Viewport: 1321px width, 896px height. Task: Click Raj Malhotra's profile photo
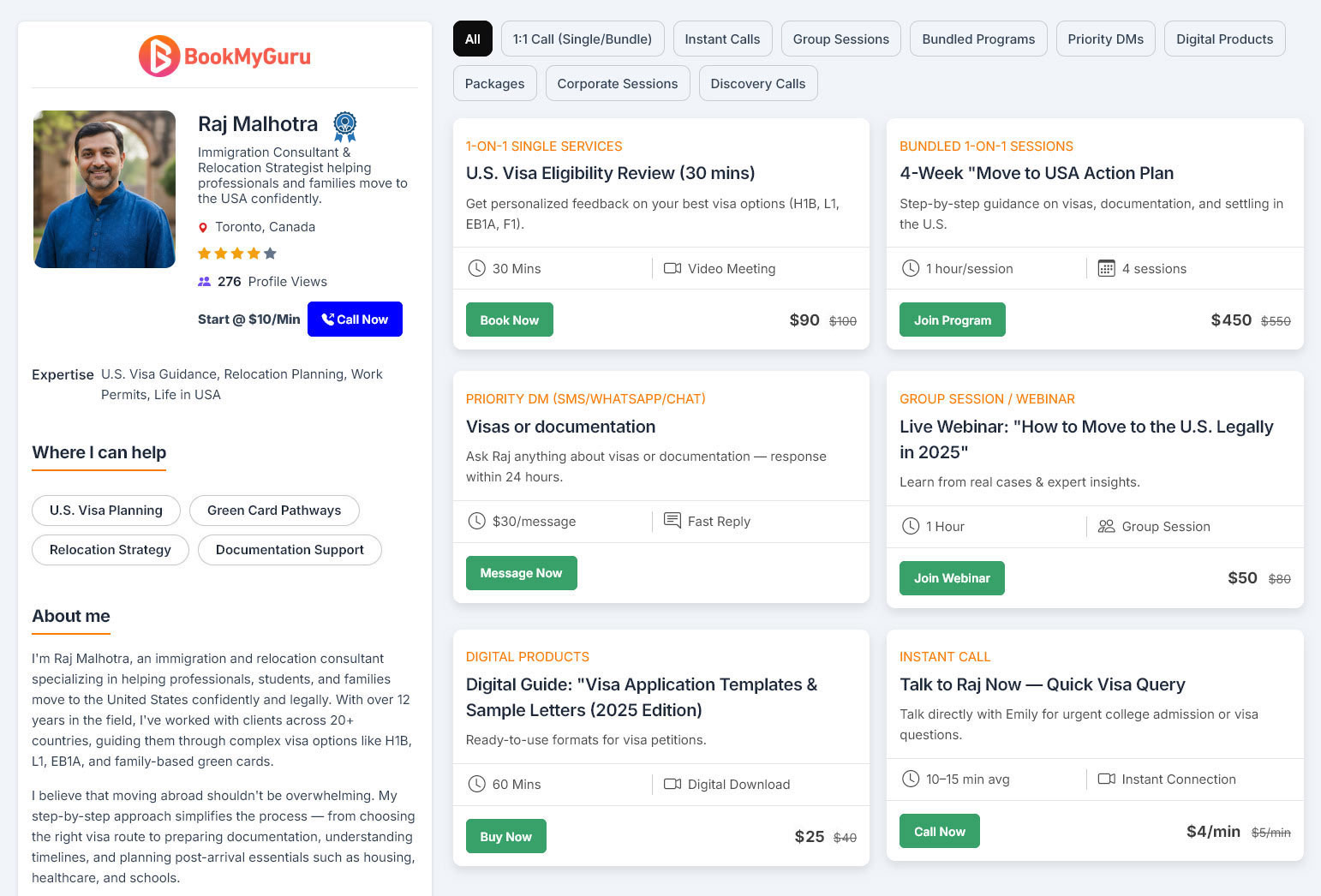105,189
